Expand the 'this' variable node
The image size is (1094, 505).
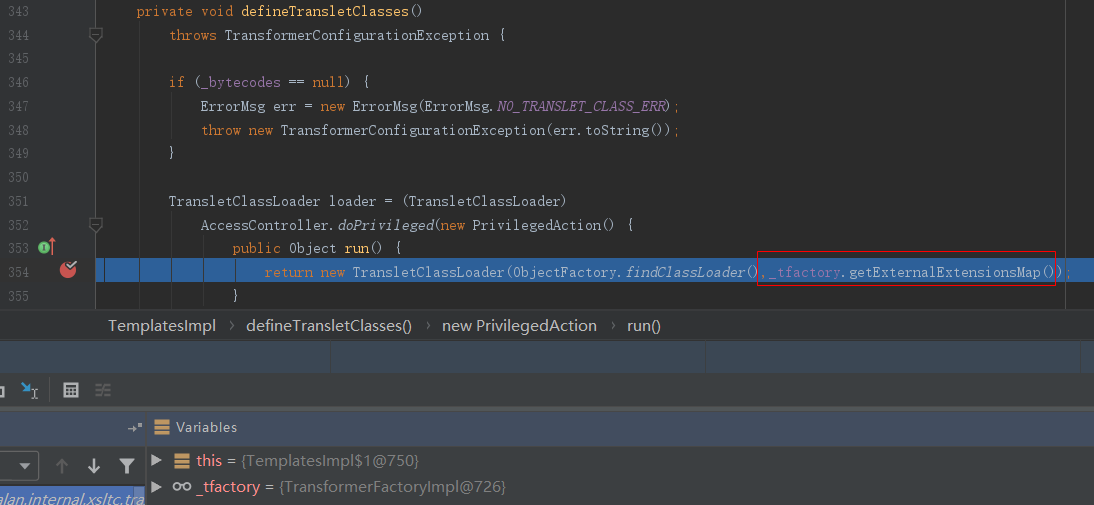(156, 460)
